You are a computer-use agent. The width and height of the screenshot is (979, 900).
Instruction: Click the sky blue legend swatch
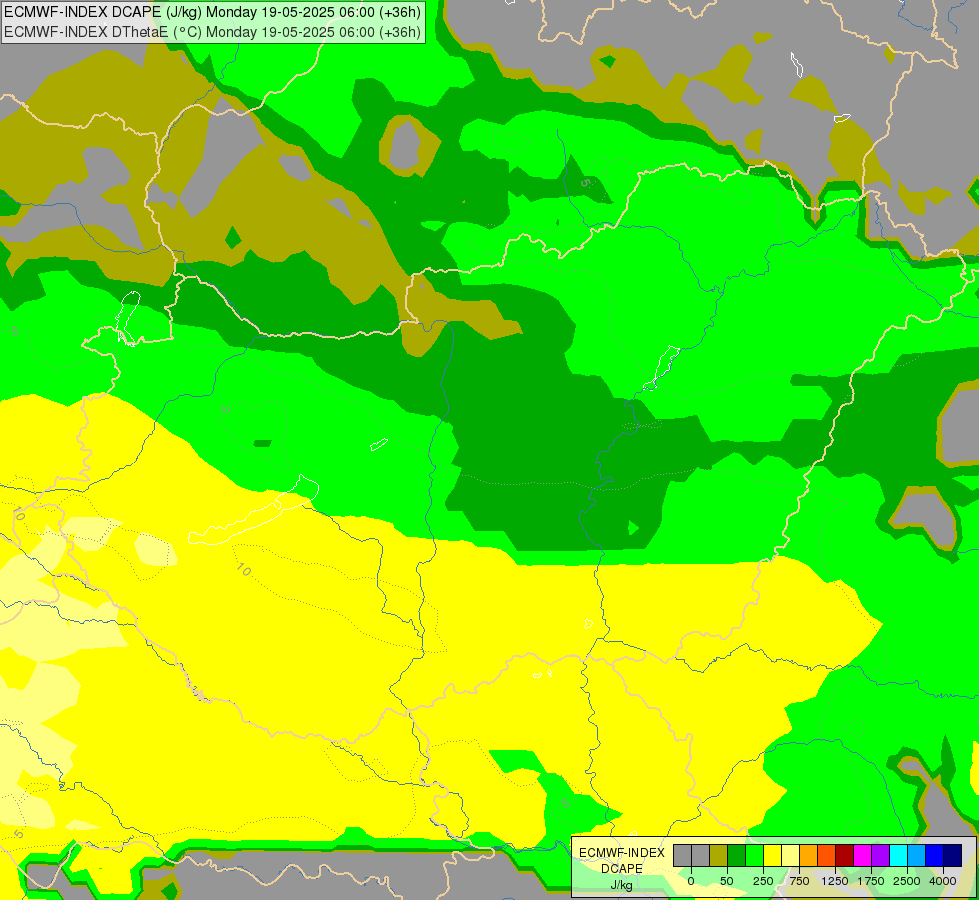pos(917,855)
